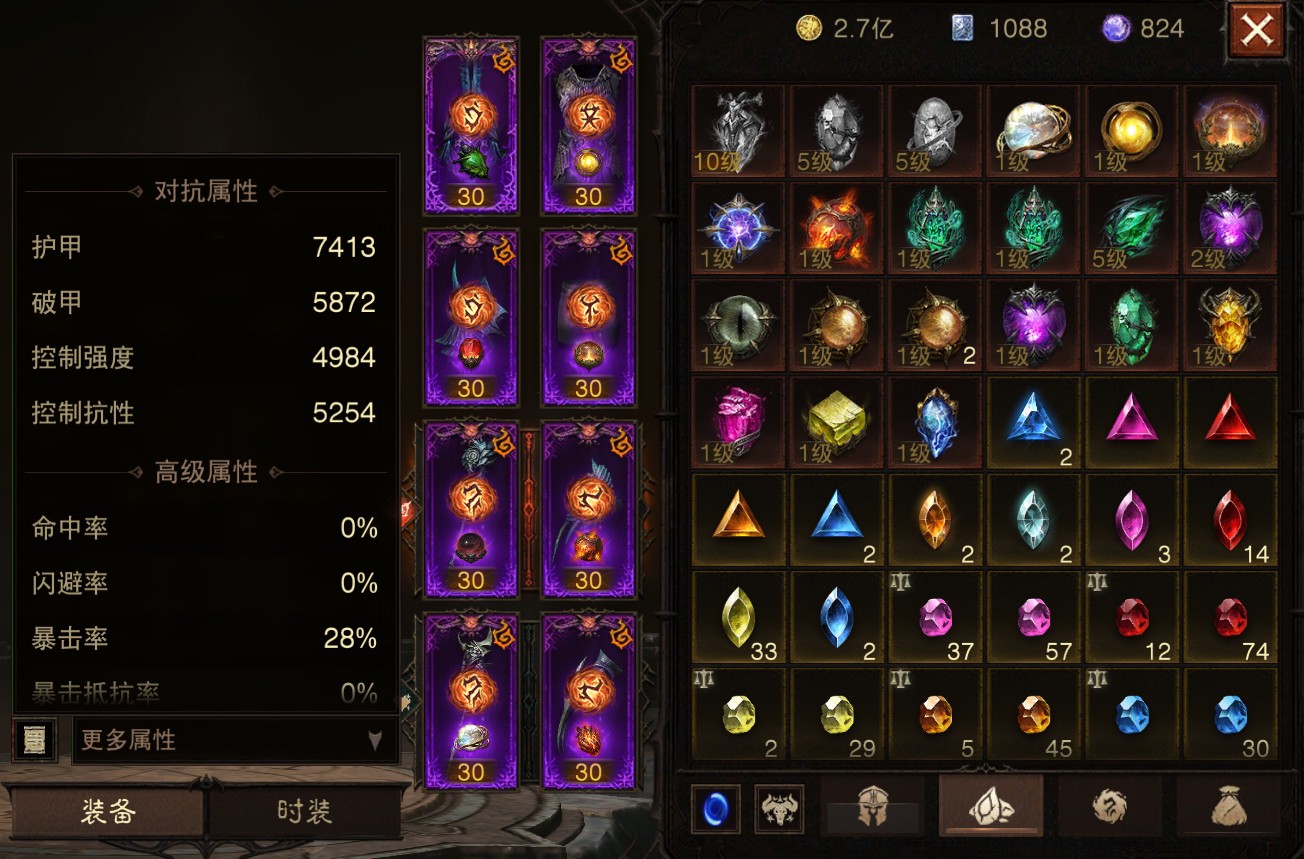Switch to the gems inventory tab
Image resolution: width=1304 pixels, height=859 pixels.
click(x=991, y=806)
